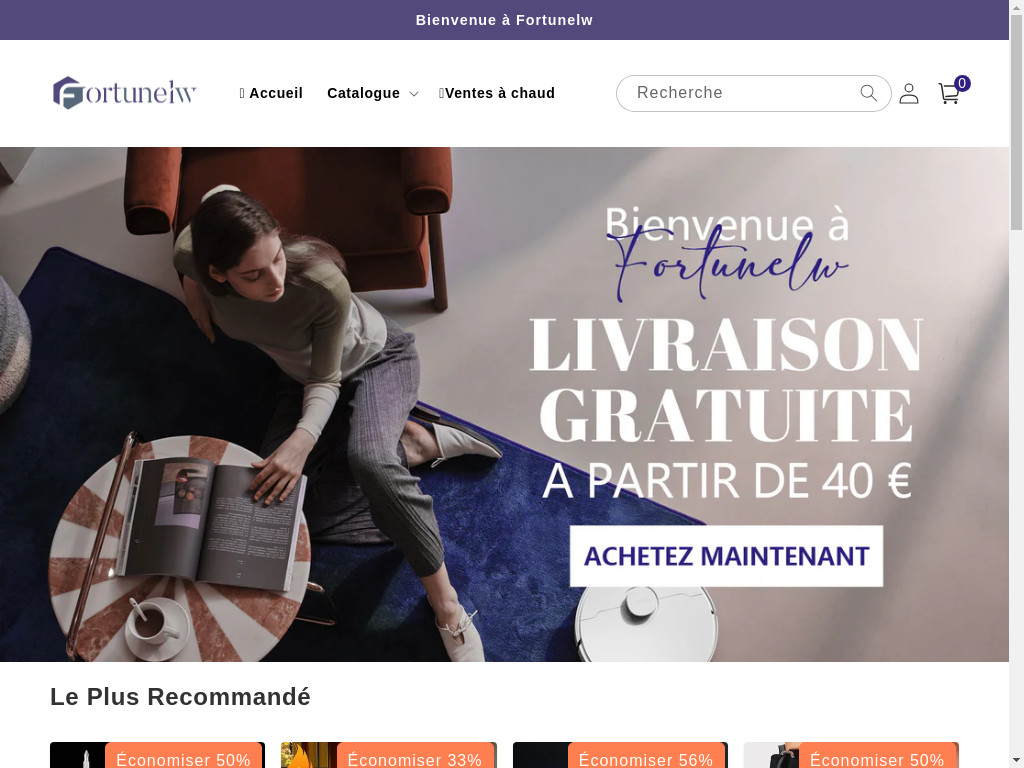Open first product with Économiser 50% badge
The height and width of the screenshot is (768, 1024).
pos(157,755)
